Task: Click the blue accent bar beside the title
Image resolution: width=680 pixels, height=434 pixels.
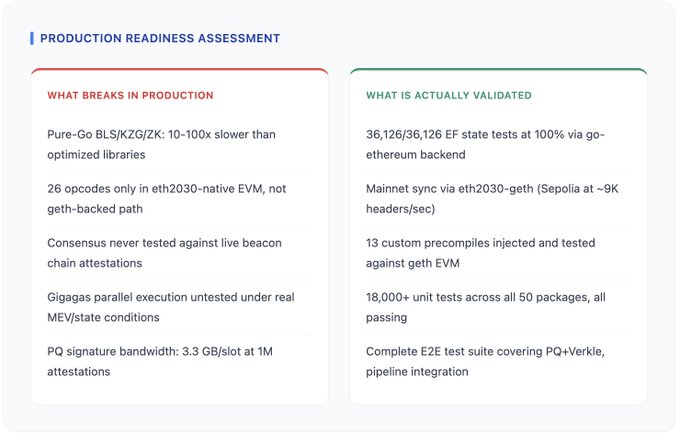Action: (x=32, y=38)
